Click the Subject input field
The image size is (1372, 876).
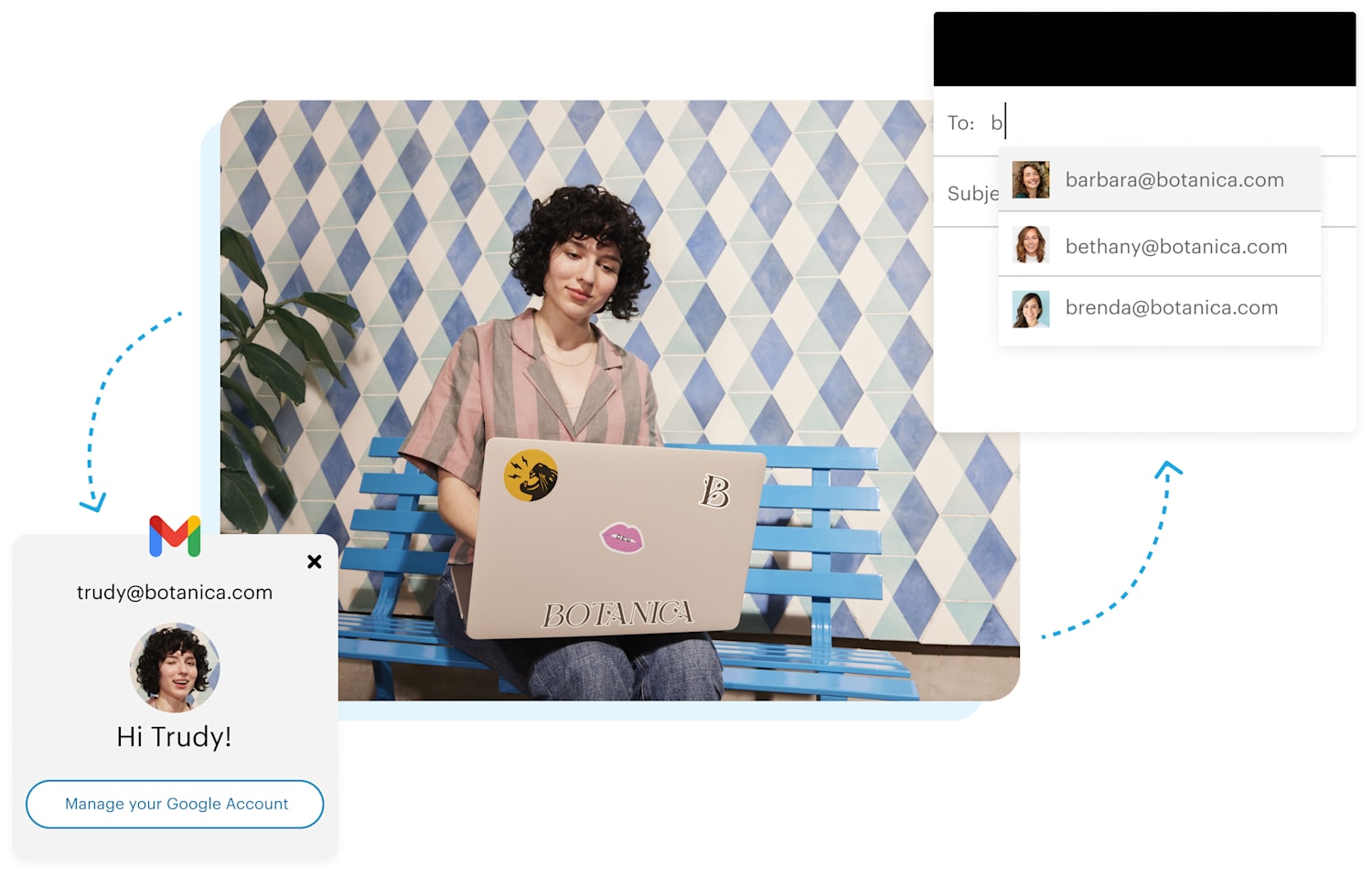pos(971,193)
